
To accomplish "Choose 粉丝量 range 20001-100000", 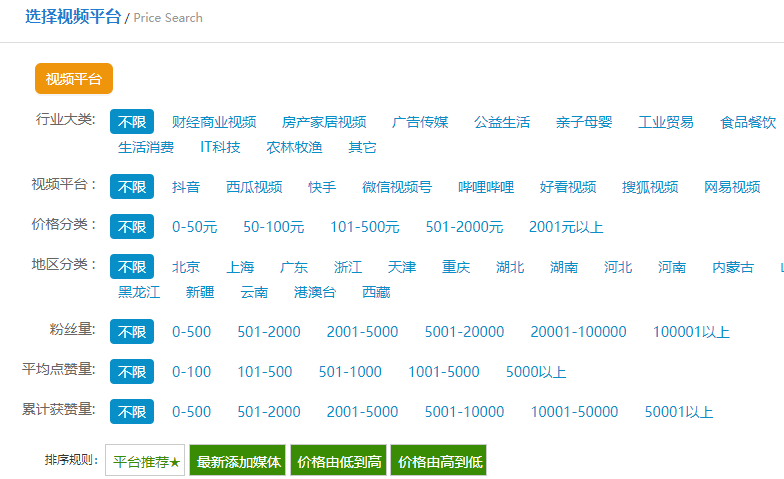I will click(578, 332).
